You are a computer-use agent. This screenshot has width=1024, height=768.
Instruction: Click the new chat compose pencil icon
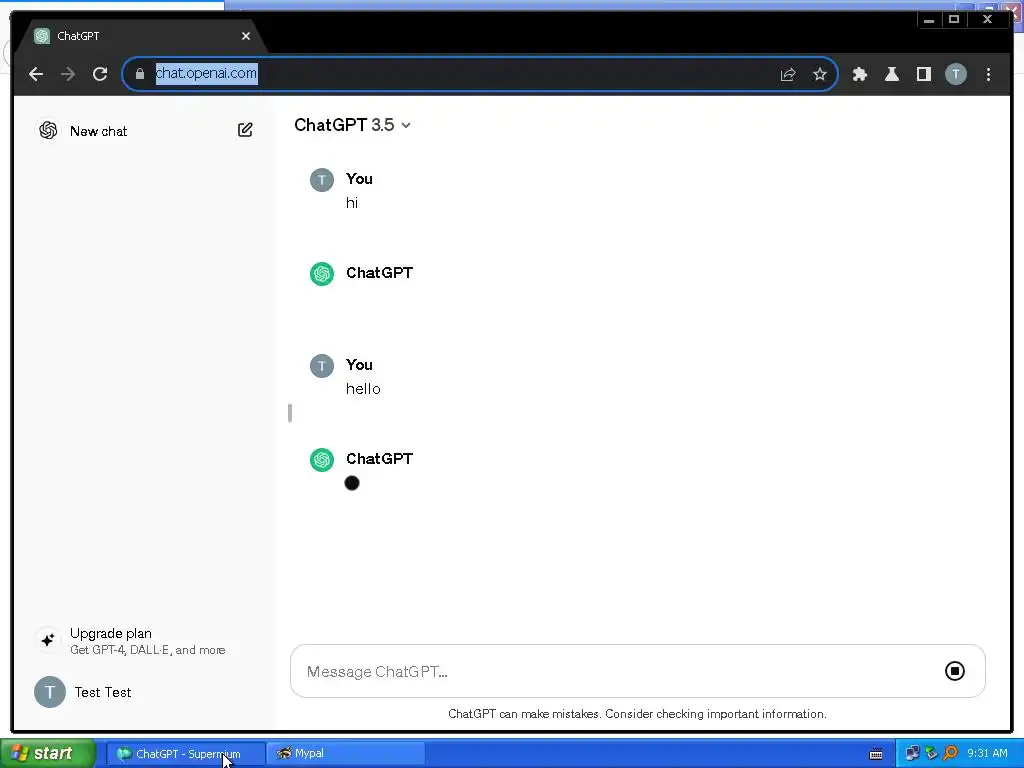(245, 130)
